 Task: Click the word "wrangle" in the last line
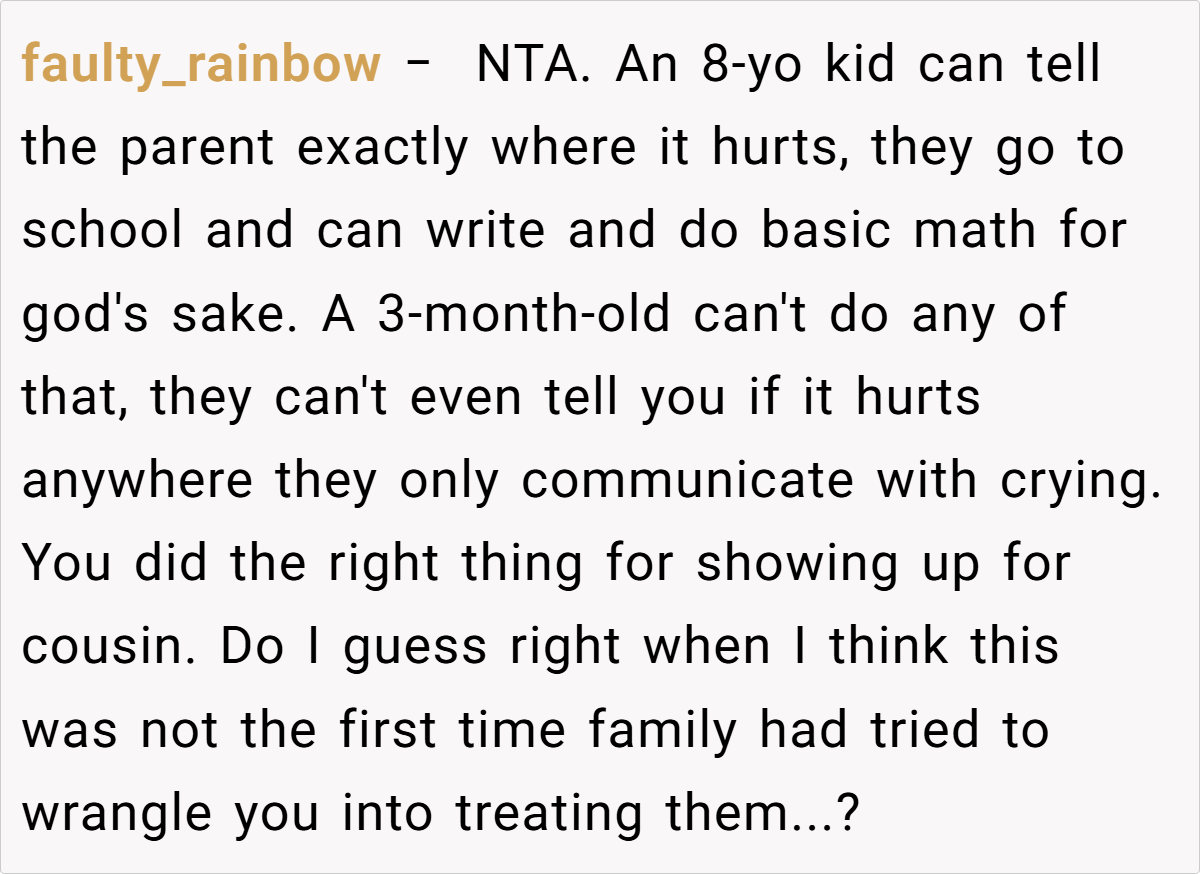click(x=117, y=813)
